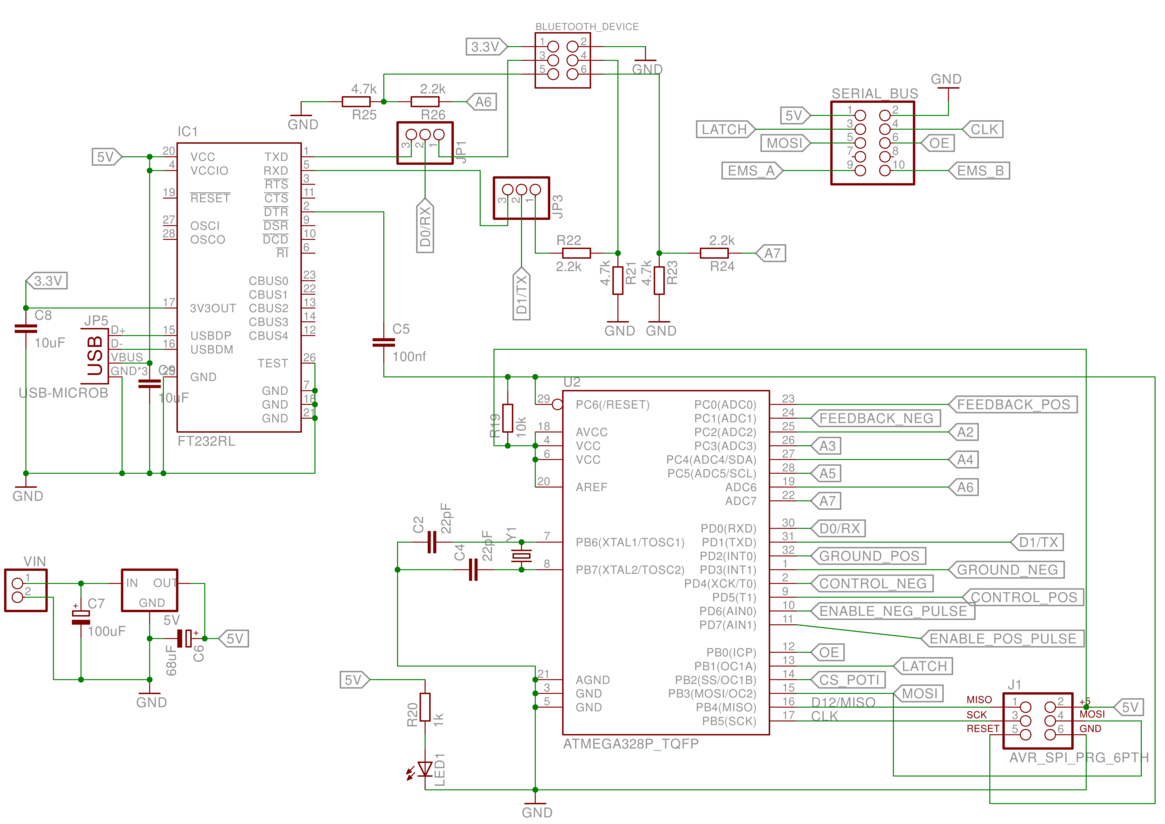Click the USB connector symbol at JP5
This screenshot has height=824, width=1165.
click(96, 357)
